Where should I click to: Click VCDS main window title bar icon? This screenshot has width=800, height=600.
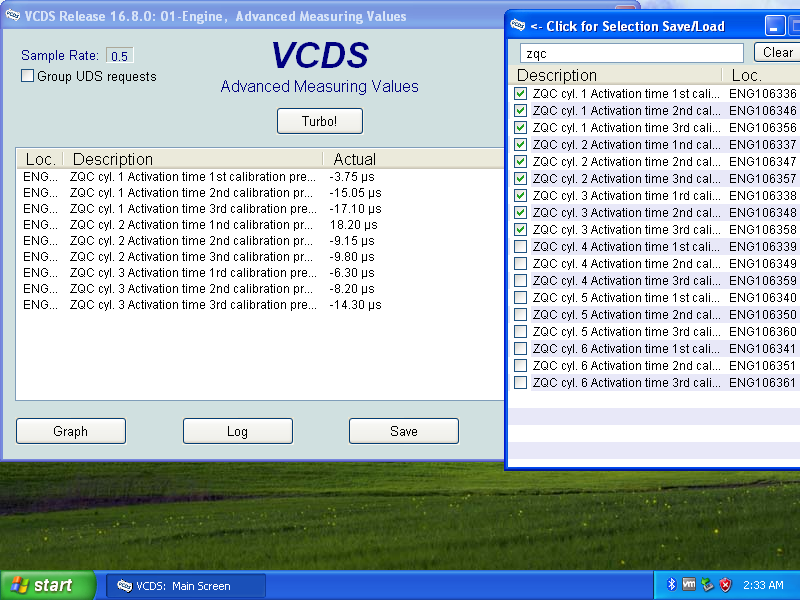(13, 15)
